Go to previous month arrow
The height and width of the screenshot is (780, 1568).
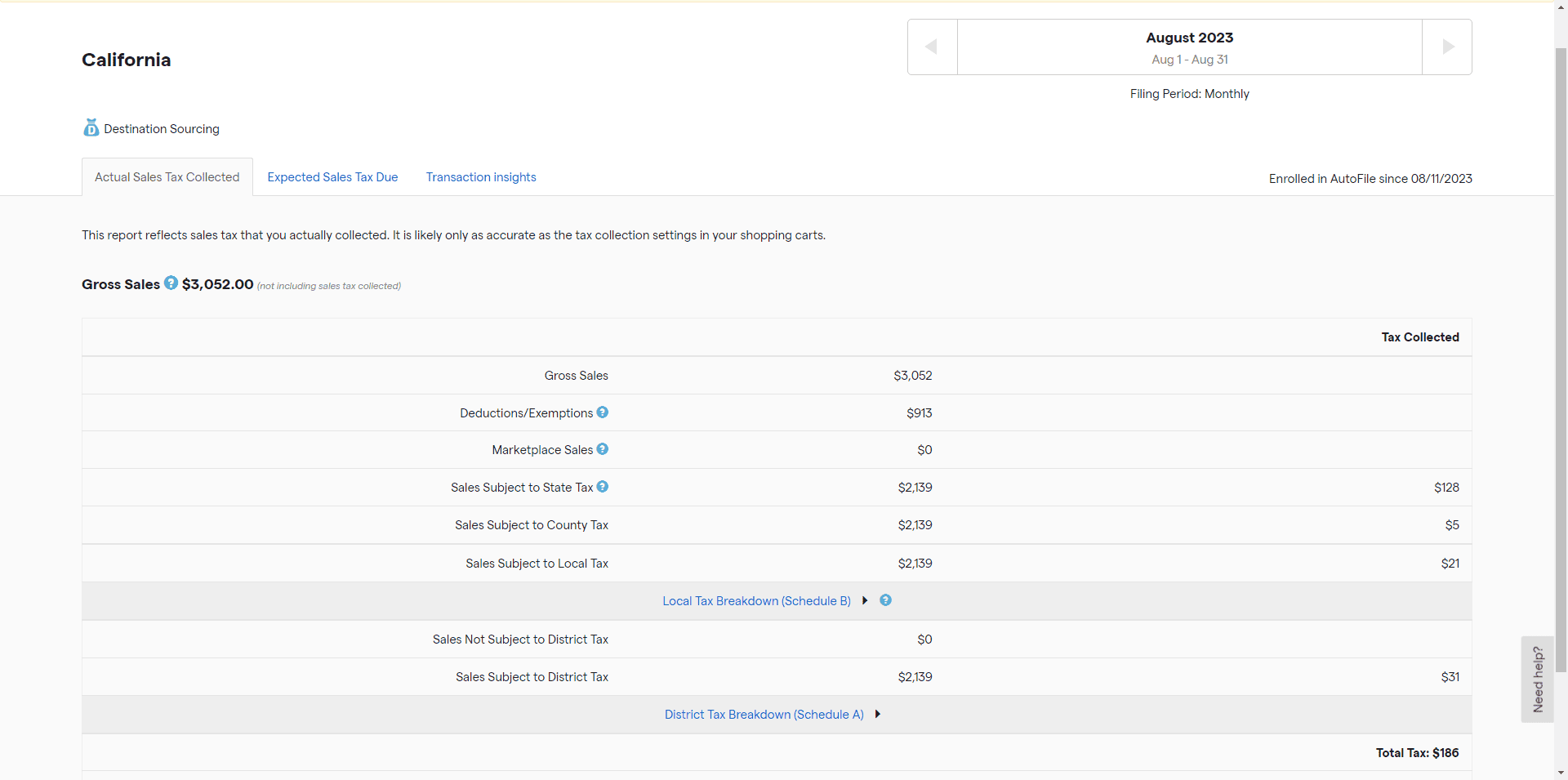click(x=932, y=47)
